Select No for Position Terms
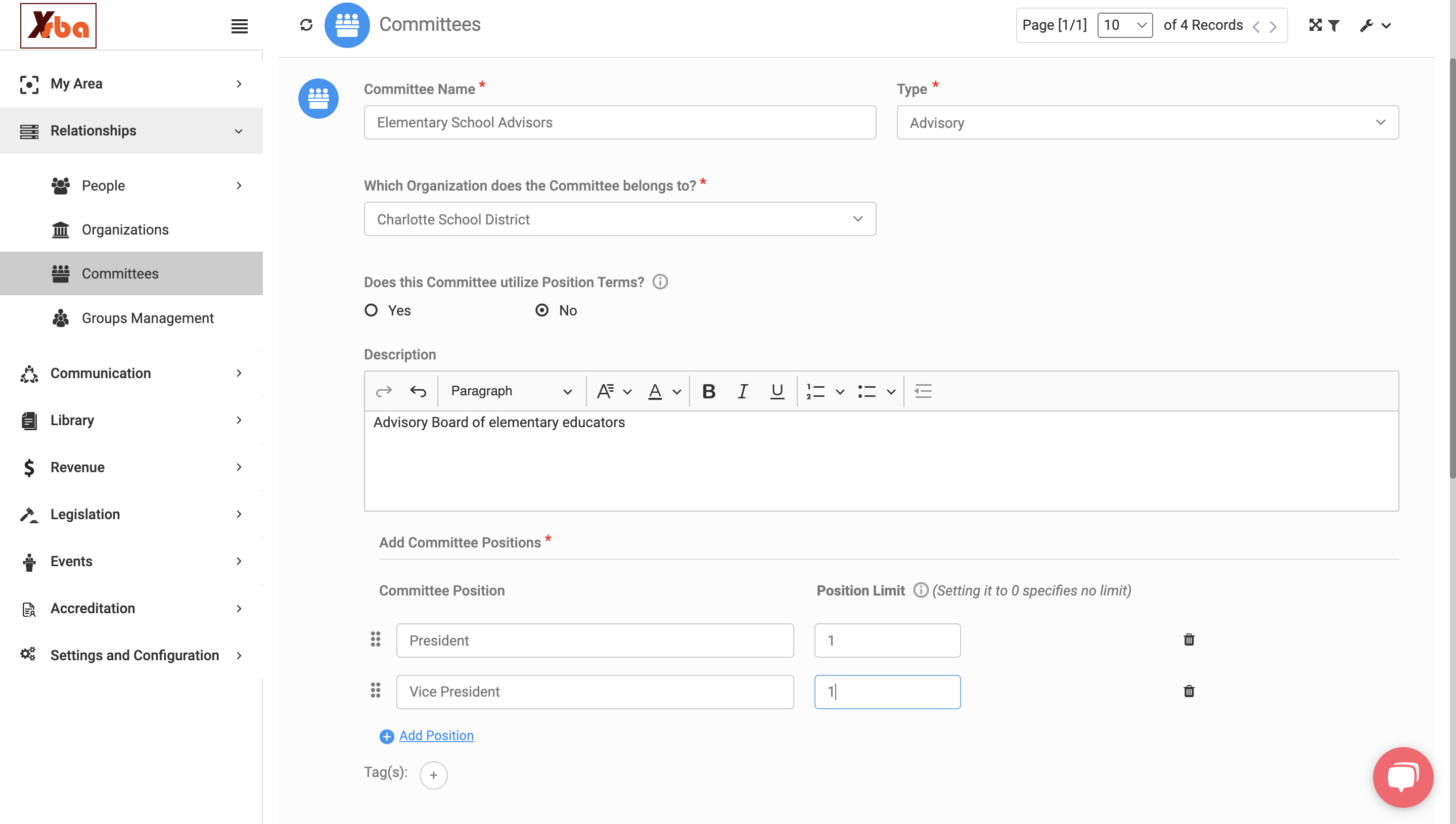This screenshot has height=824, width=1456. click(542, 310)
